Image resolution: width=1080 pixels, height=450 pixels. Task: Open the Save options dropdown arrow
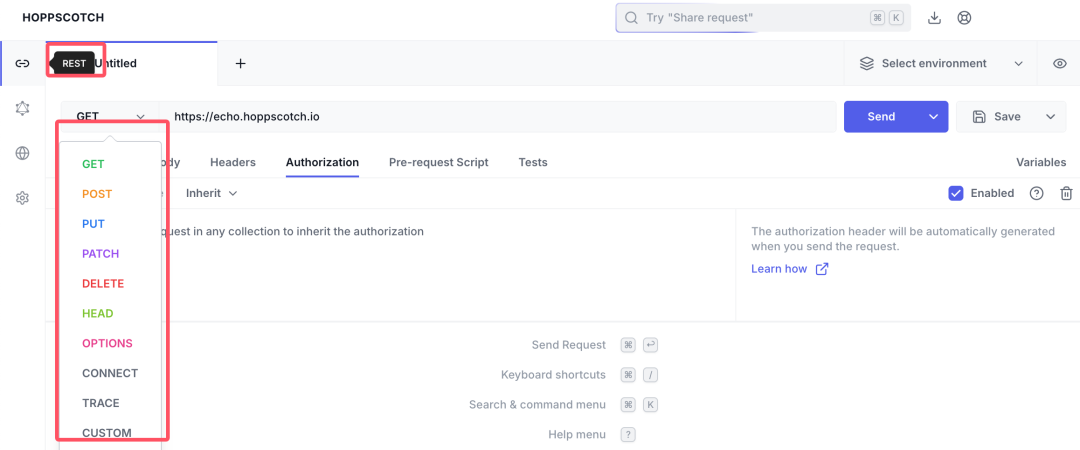pos(1050,117)
